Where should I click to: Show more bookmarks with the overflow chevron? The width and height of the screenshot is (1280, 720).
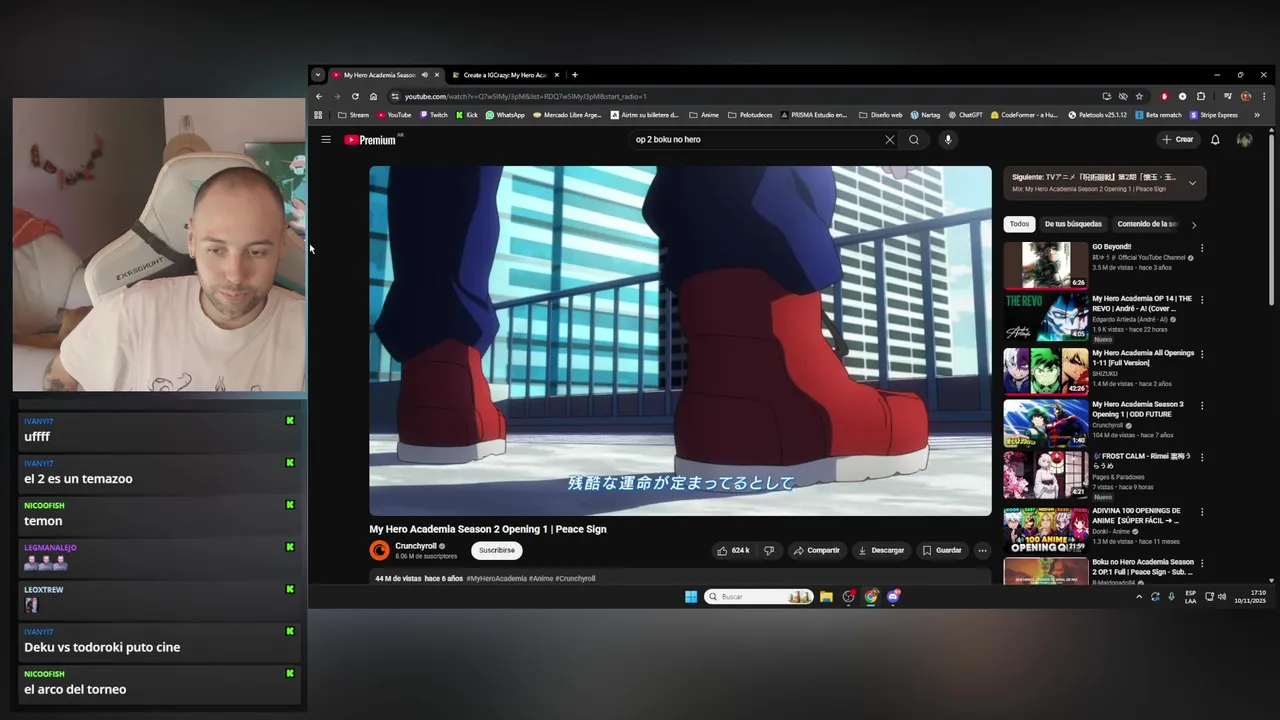1257,115
